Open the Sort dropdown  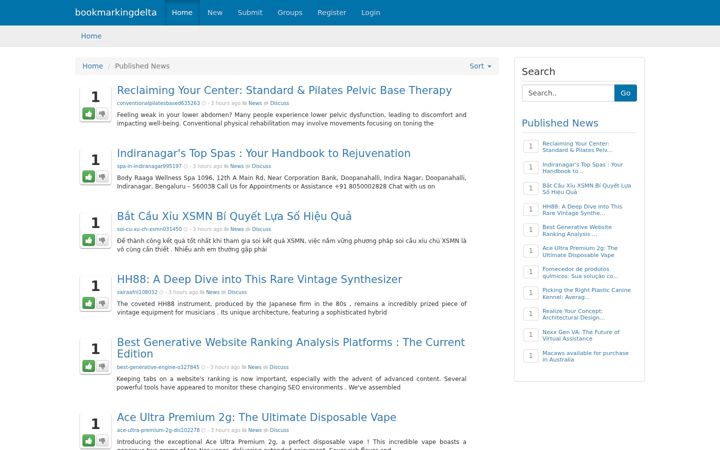(x=480, y=66)
